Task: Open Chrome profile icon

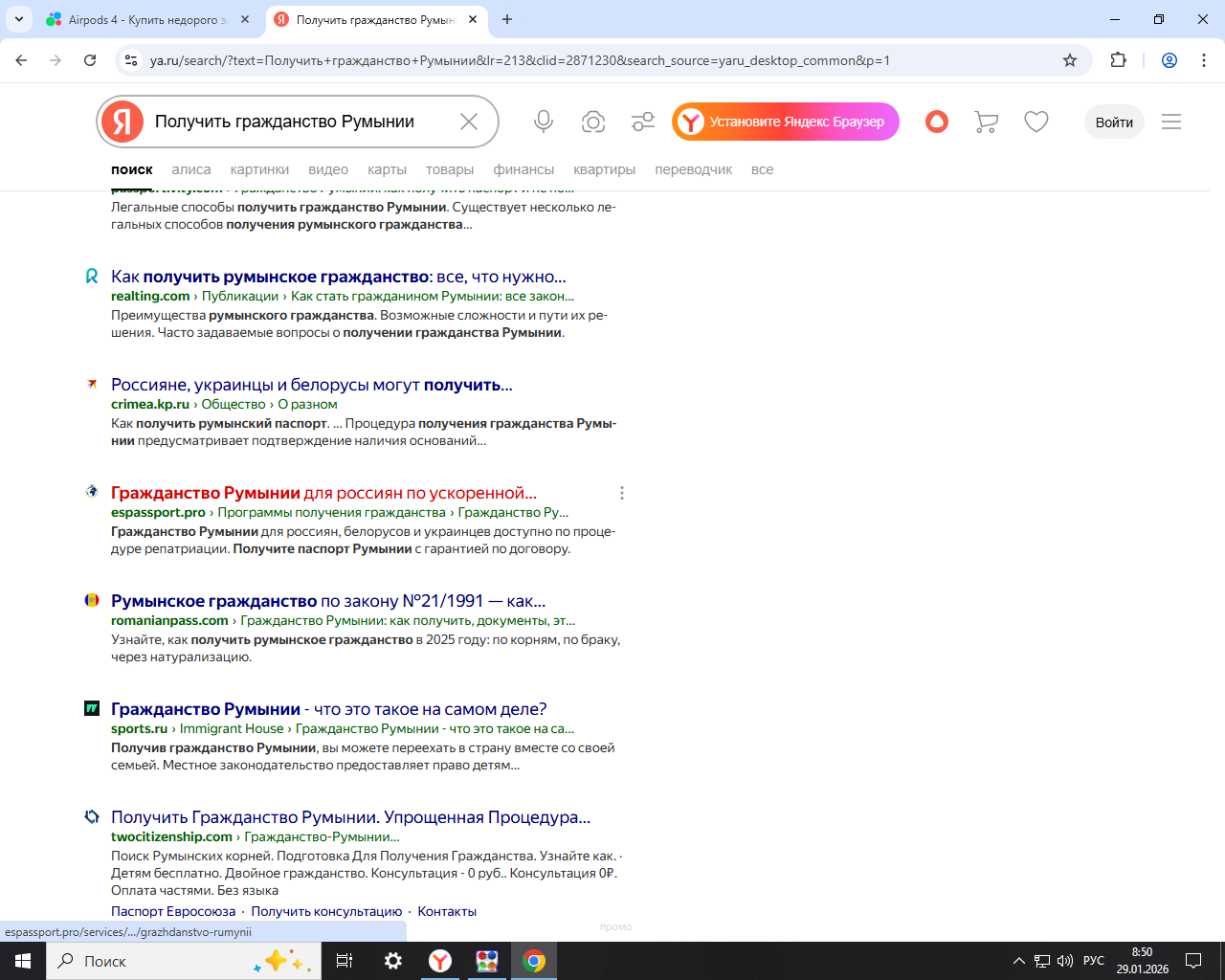Action: (x=1169, y=60)
